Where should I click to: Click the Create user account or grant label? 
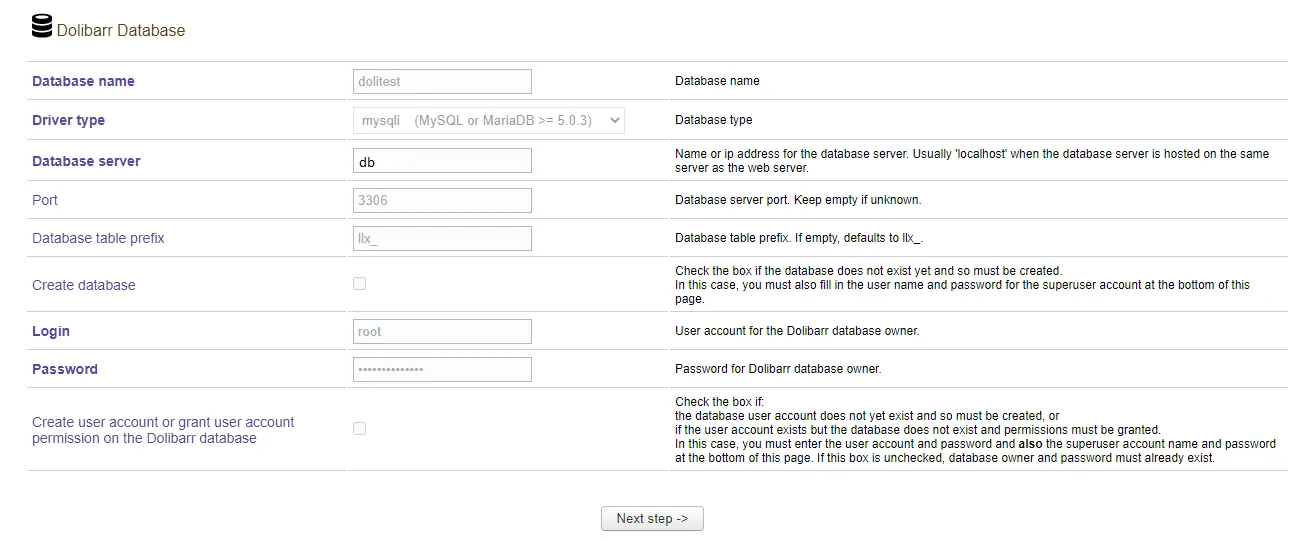coord(163,430)
